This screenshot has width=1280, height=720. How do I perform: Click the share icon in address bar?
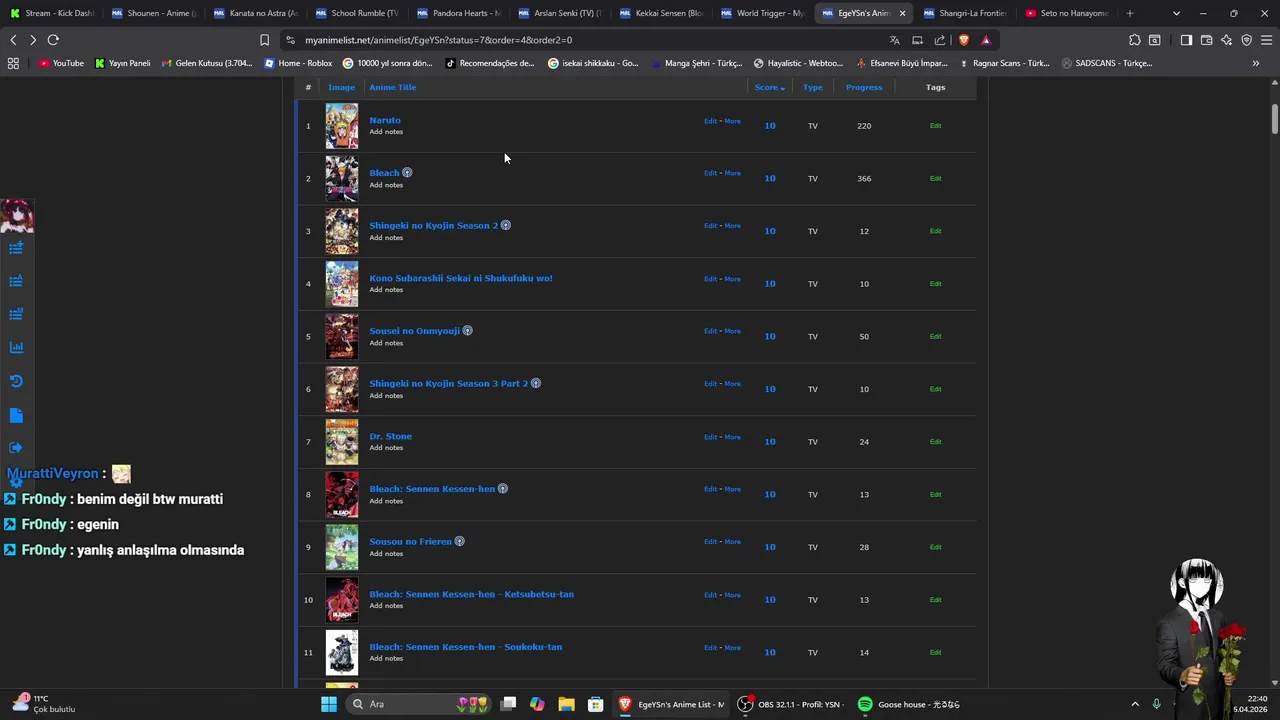940,40
